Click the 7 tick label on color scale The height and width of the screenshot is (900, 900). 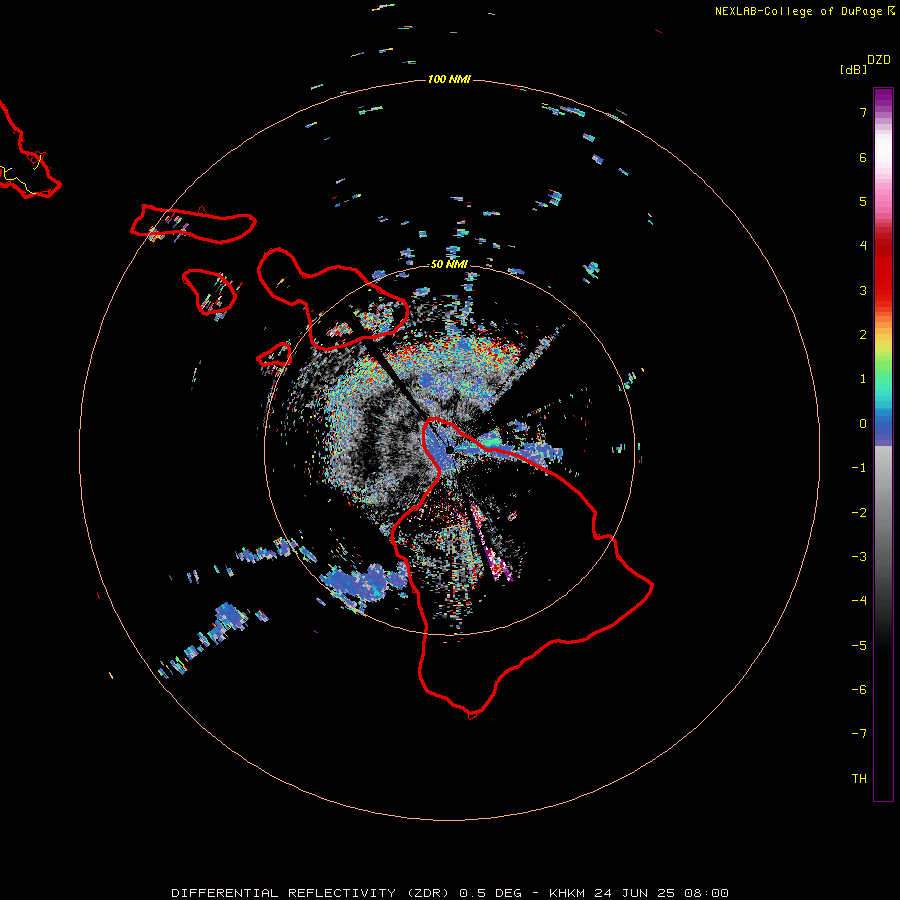(863, 112)
